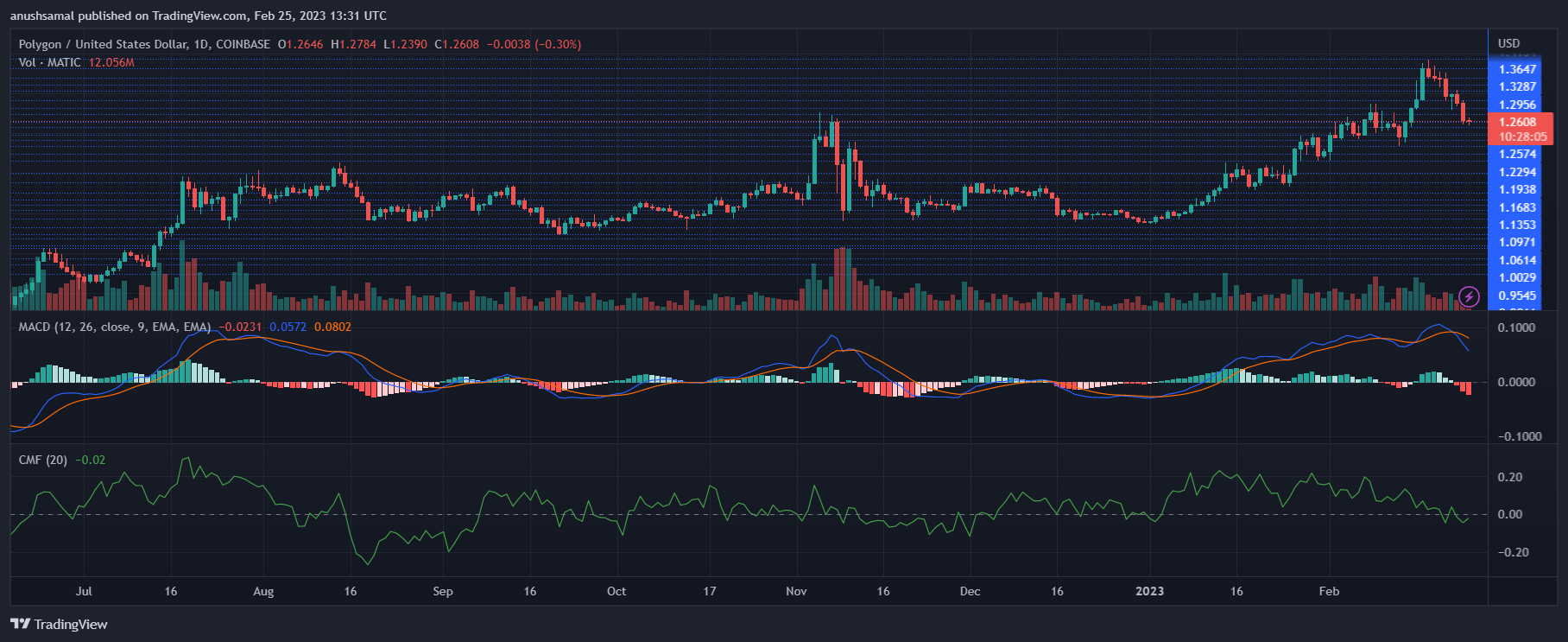Click the 1.3647 price scale label

(1517, 69)
